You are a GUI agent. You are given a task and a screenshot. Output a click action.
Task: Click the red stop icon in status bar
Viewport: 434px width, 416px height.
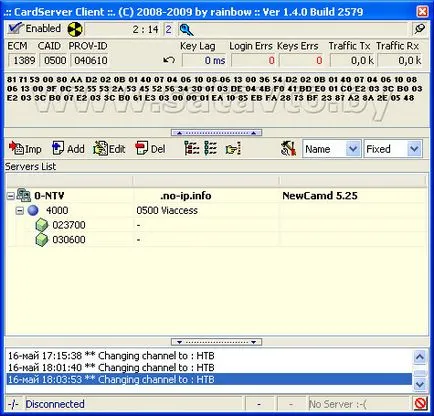[x=421, y=404]
